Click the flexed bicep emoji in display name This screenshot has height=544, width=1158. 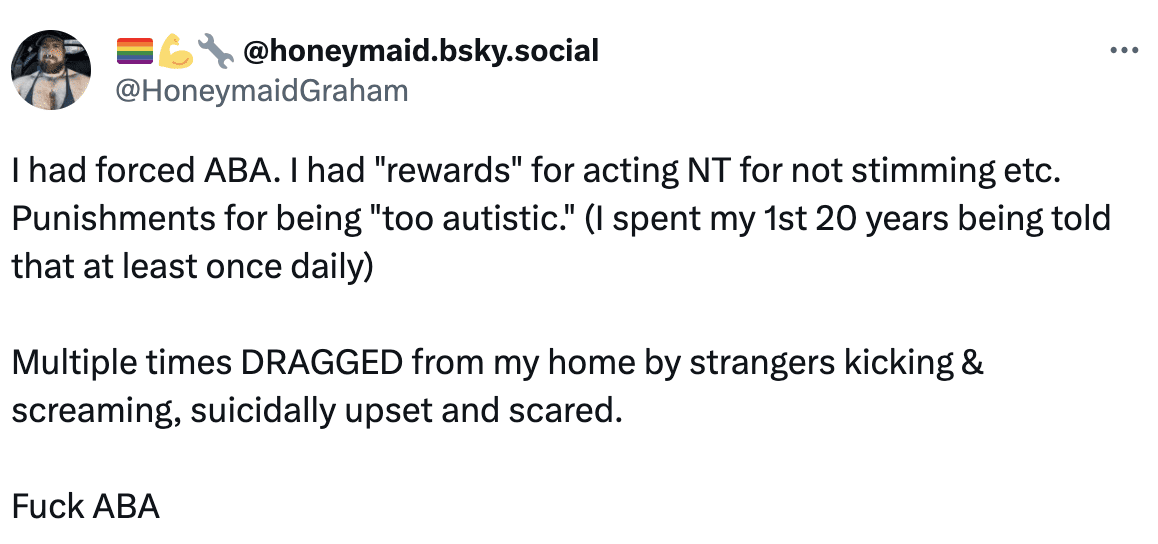pos(176,50)
